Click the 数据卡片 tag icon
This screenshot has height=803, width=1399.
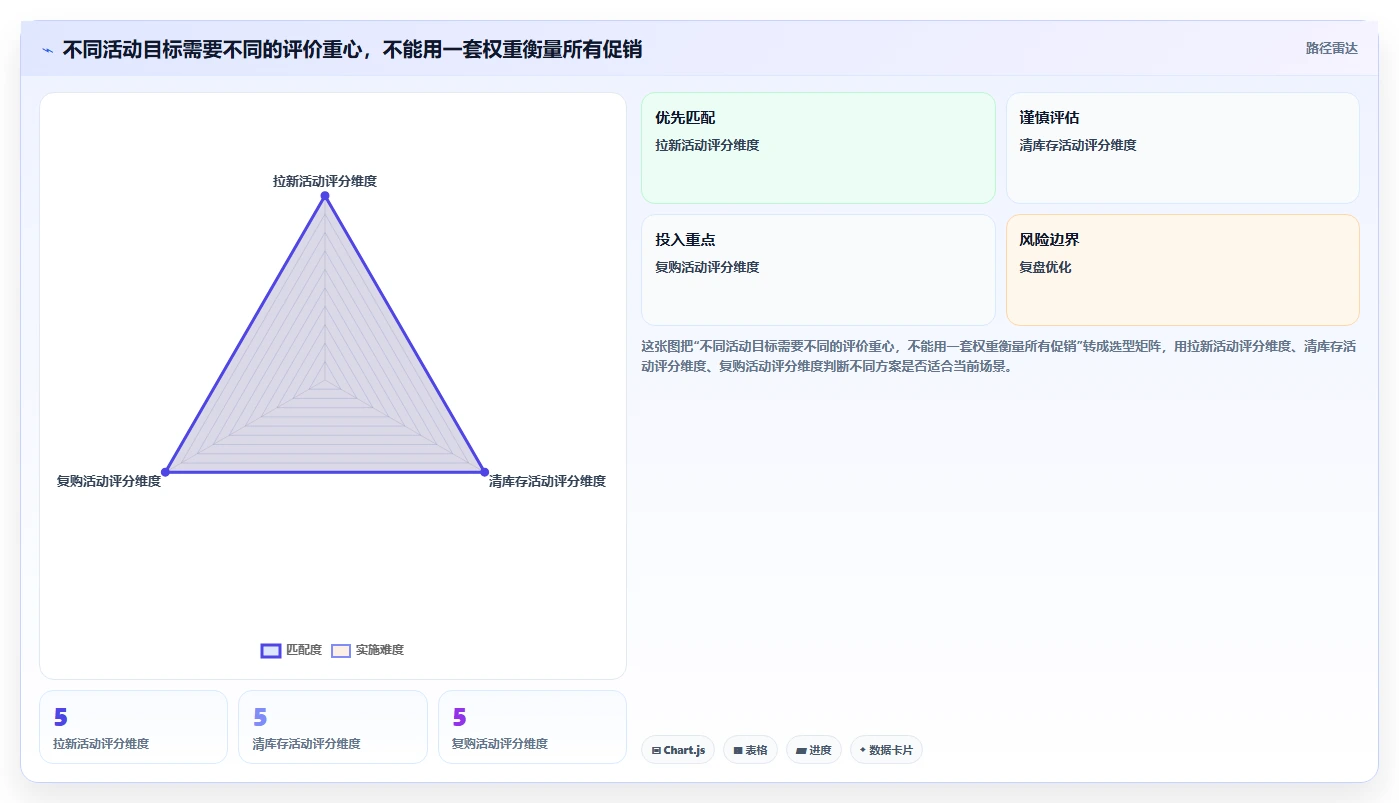[x=862, y=749]
